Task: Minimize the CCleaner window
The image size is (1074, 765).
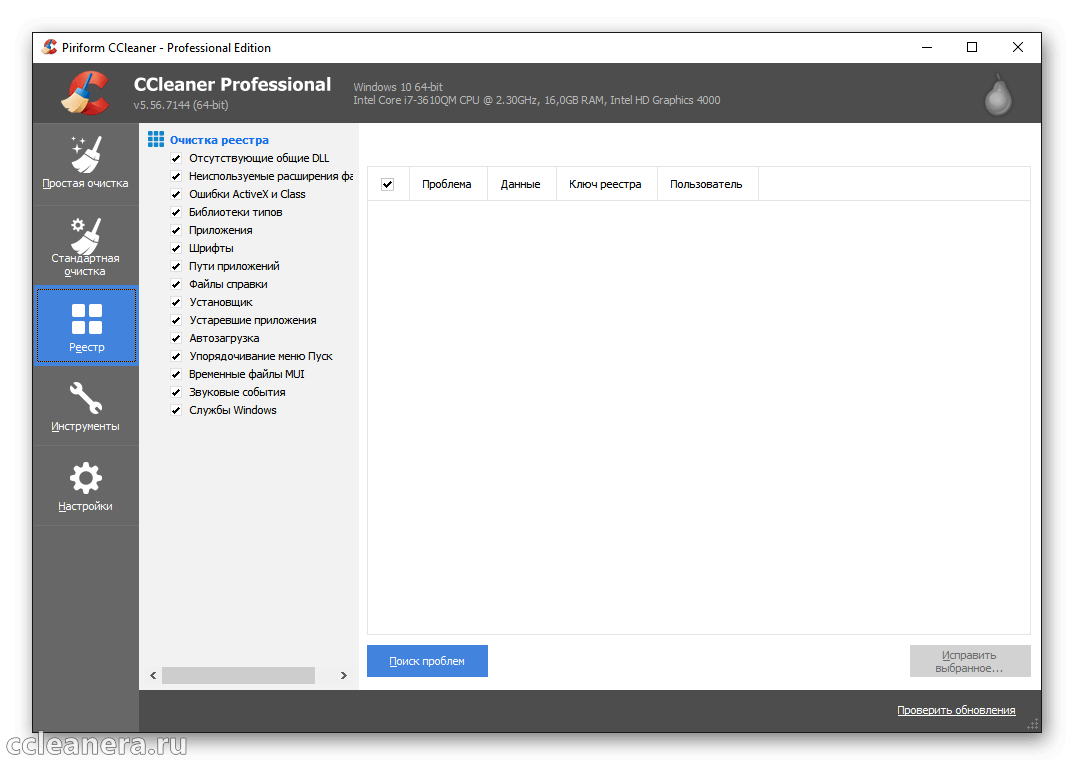Action: click(927, 47)
